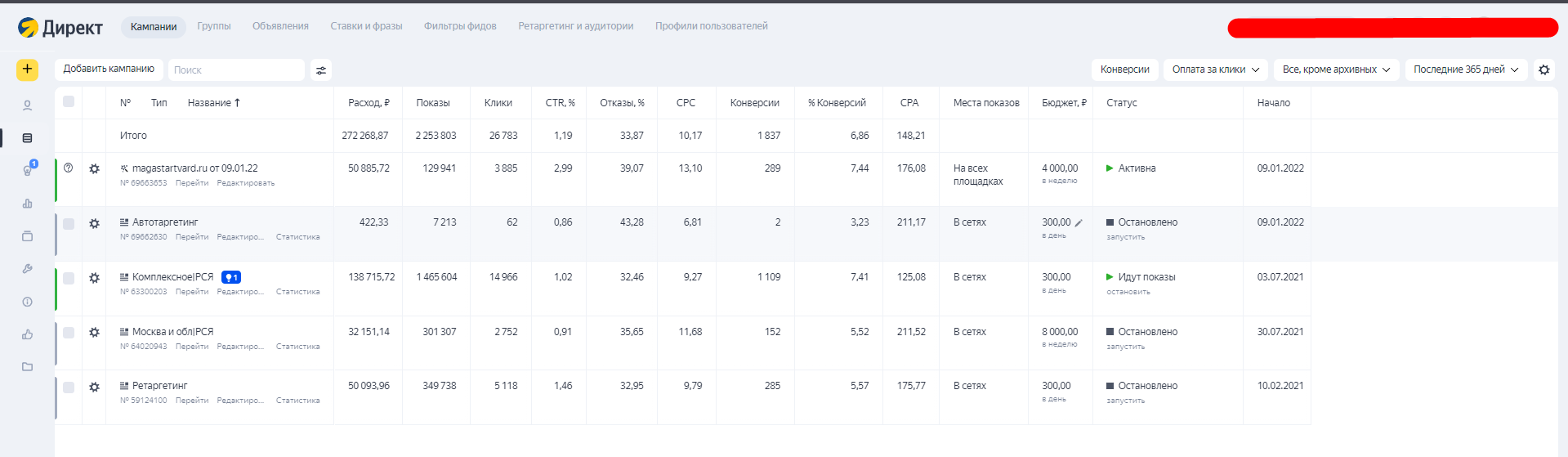Select the Ретаргетинг campaign checkbox
Viewport: 1568px width, 457px height.
coord(69,387)
